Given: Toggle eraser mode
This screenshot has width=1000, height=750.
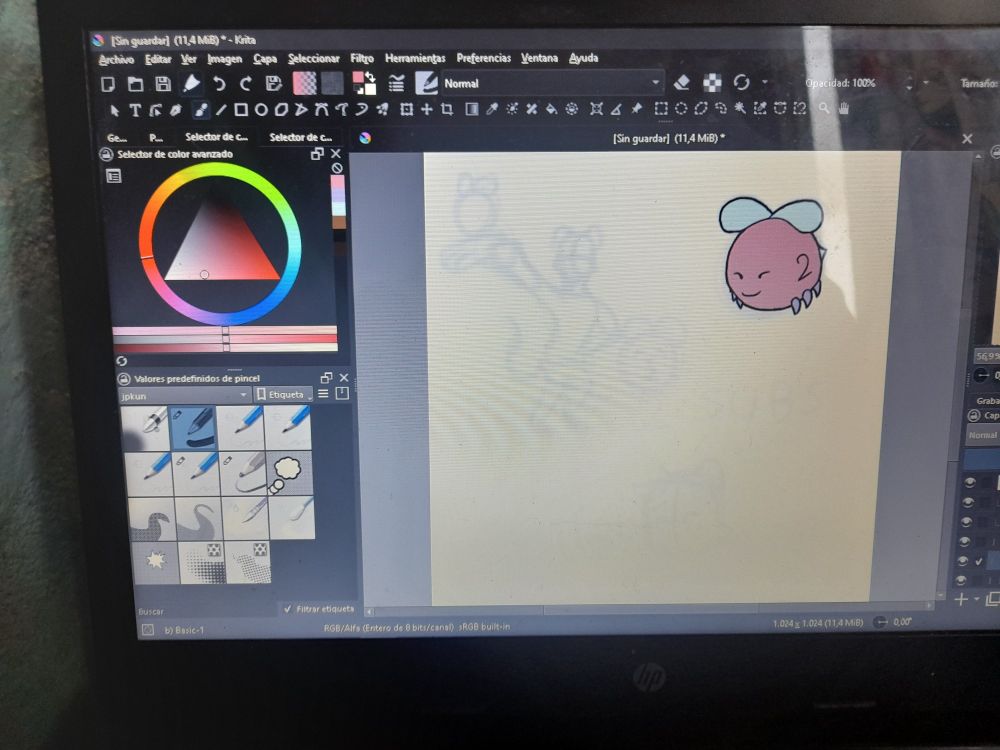Looking at the screenshot, I should [x=681, y=82].
